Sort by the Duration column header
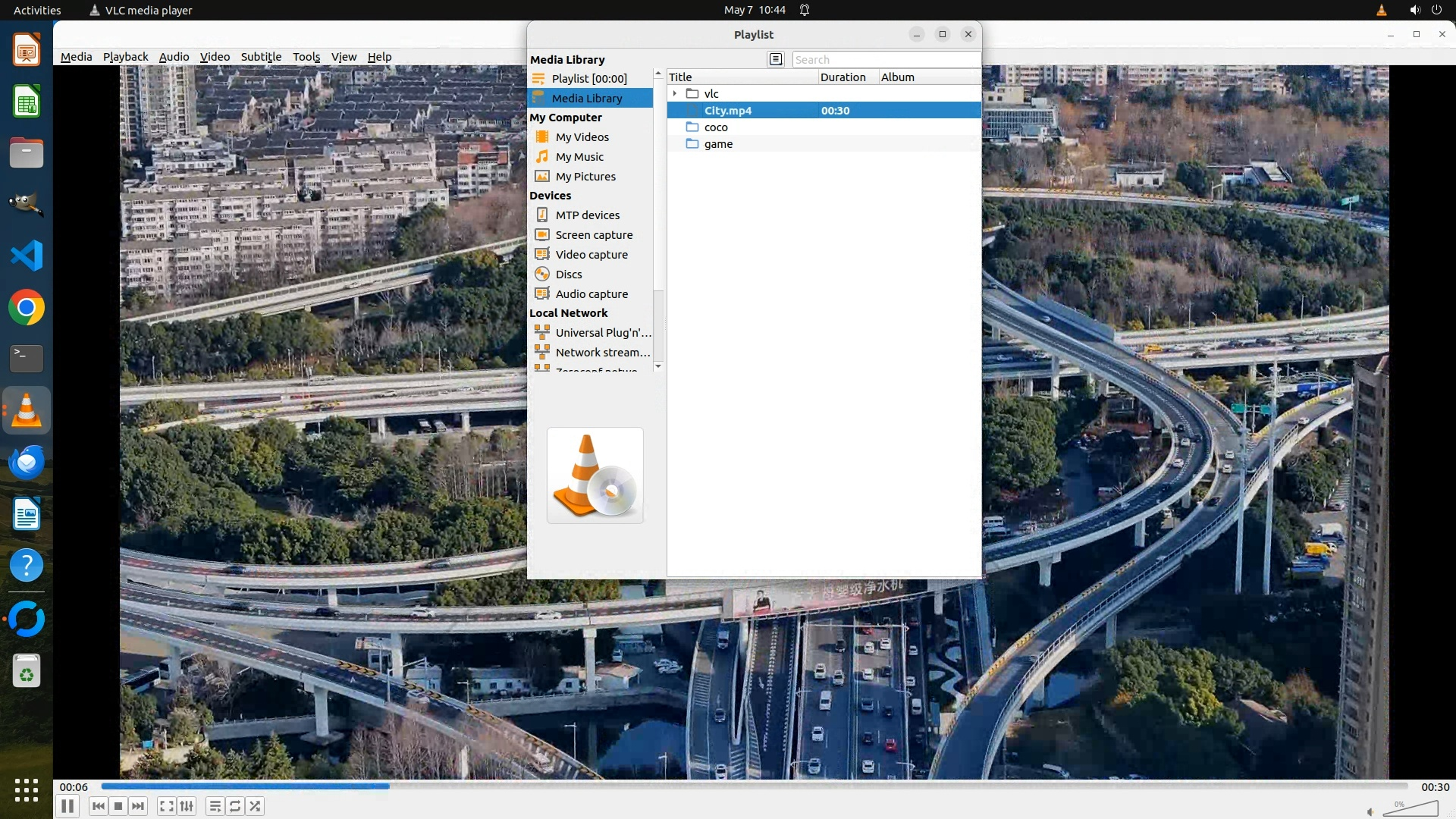This screenshot has height=819, width=1456. (x=843, y=77)
